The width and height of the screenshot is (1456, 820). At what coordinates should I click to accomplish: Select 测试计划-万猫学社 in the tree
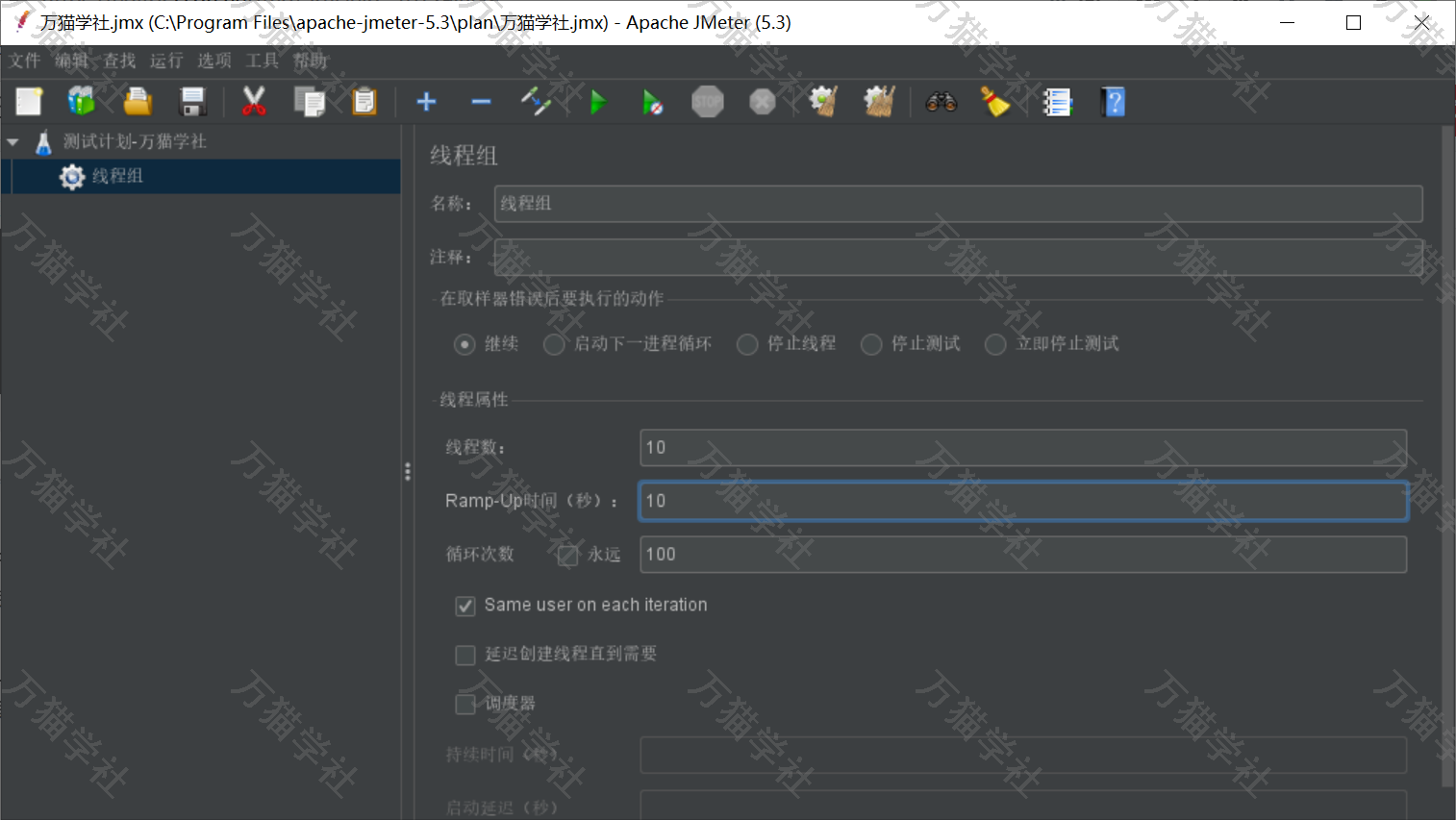(135, 142)
